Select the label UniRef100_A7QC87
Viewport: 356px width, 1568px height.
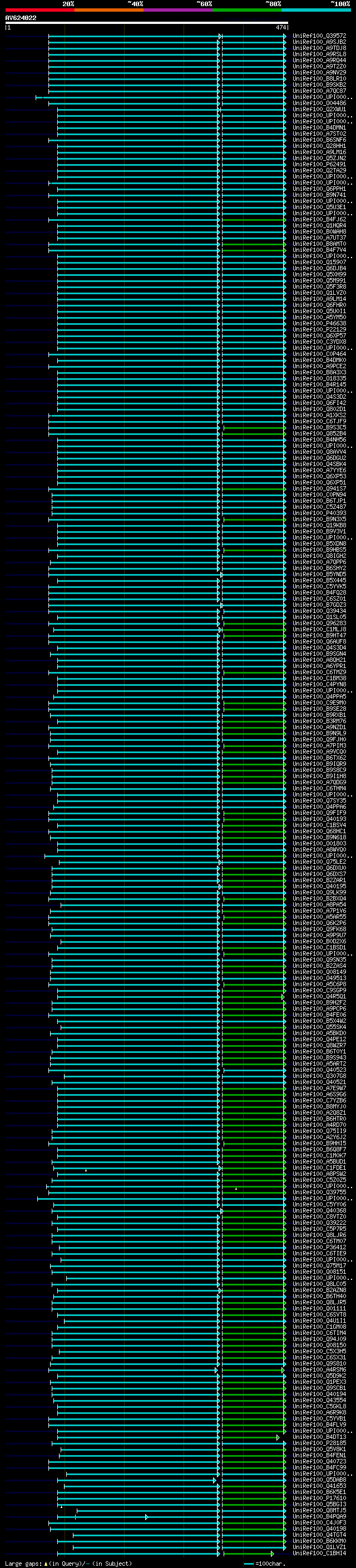tap(319, 91)
